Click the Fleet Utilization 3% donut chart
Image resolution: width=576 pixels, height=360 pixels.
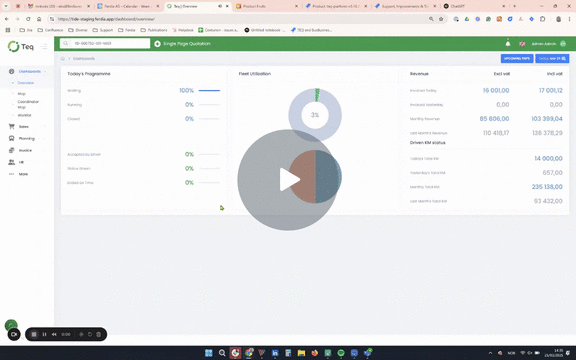pyautogui.click(x=315, y=115)
